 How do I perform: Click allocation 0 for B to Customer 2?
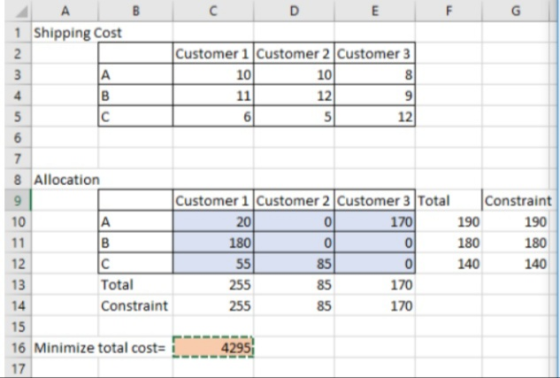click(x=294, y=243)
